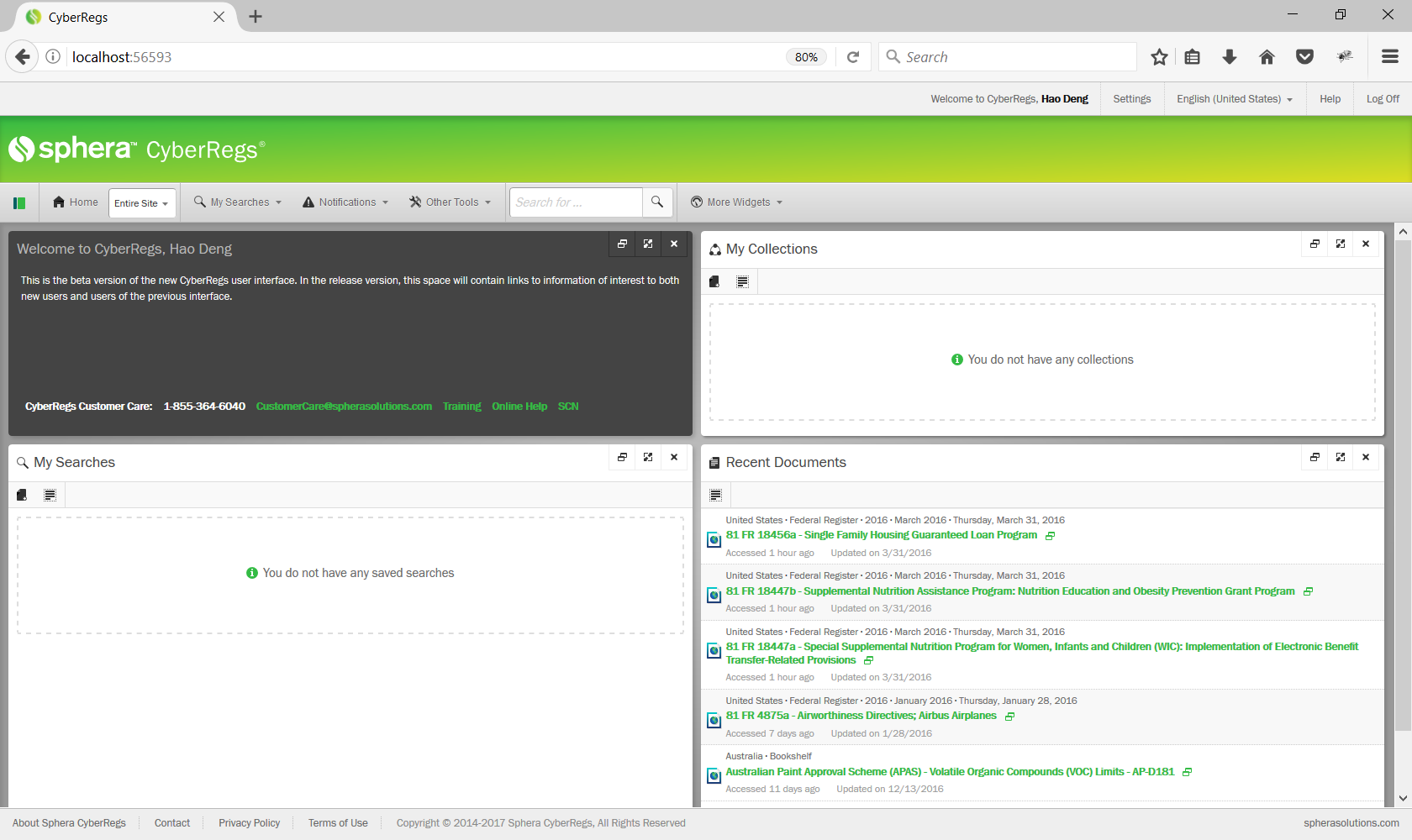Open 81 FR 18447a WIC document link
The image size is (1412, 840).
point(1042,654)
